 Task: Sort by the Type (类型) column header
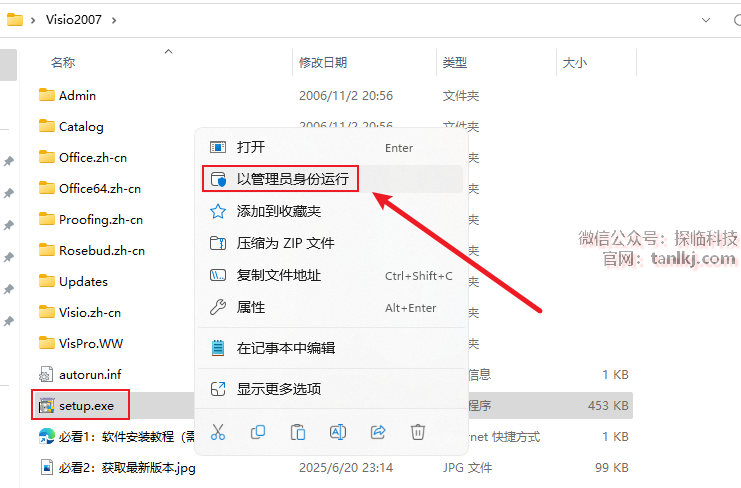pos(455,62)
